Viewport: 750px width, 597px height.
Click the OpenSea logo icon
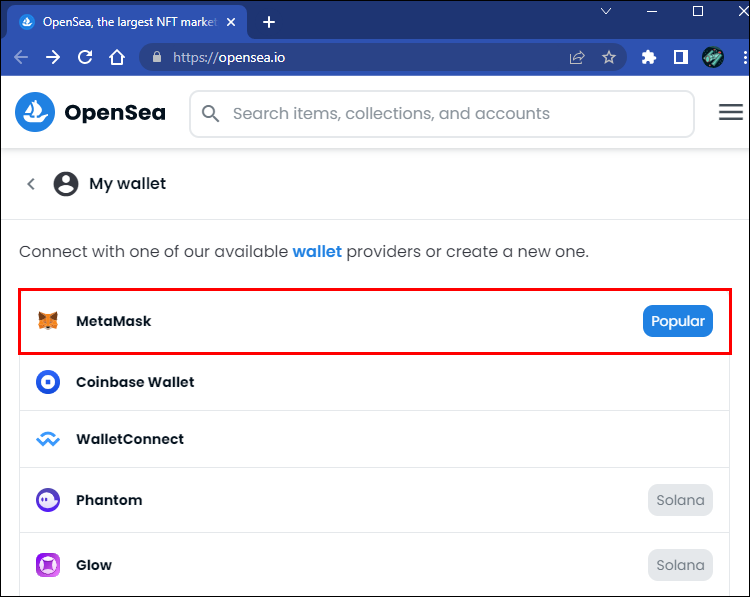[35, 113]
